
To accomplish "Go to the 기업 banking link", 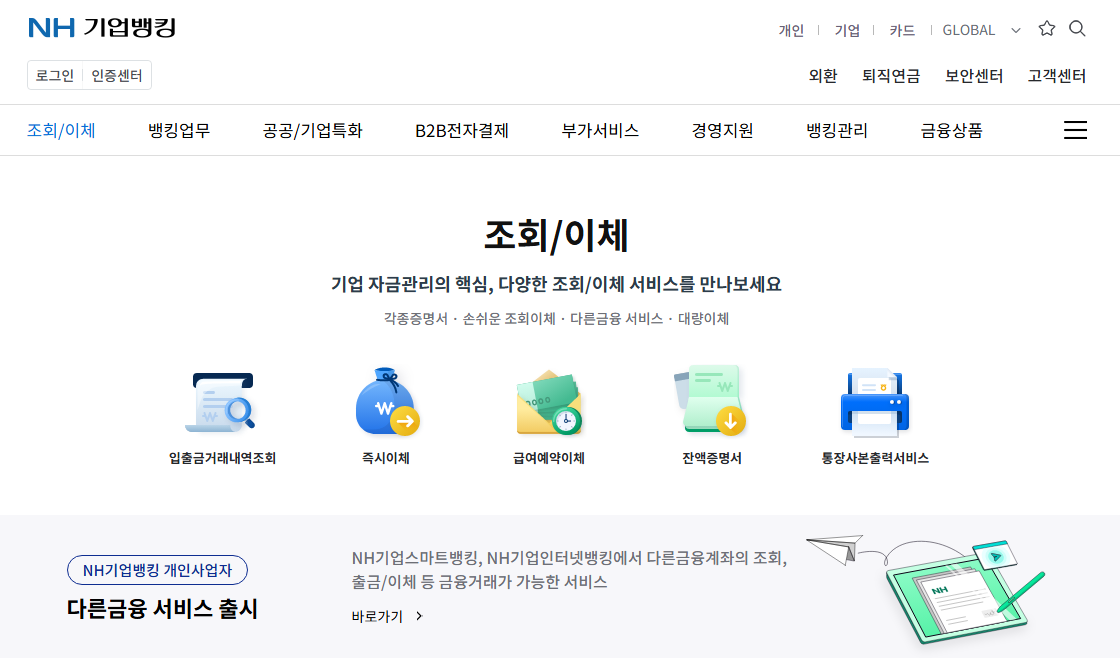I will (x=847, y=30).
